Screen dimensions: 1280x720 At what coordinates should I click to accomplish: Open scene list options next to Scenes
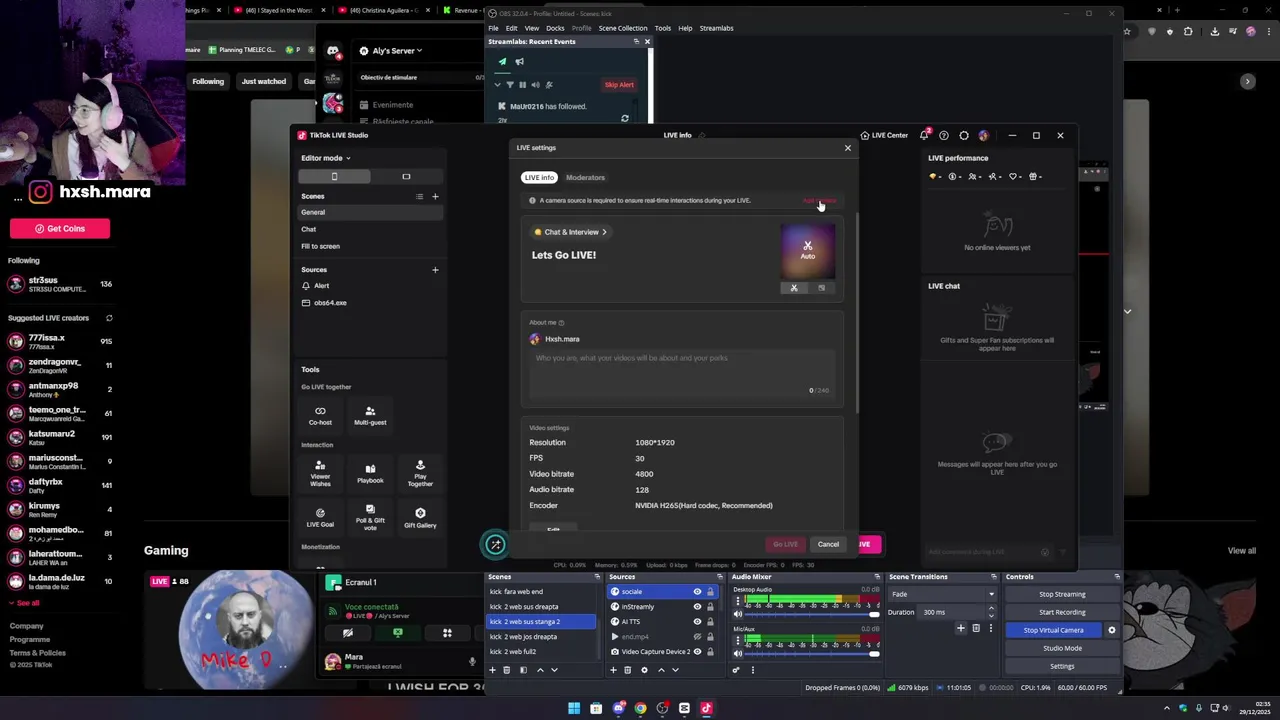click(419, 196)
